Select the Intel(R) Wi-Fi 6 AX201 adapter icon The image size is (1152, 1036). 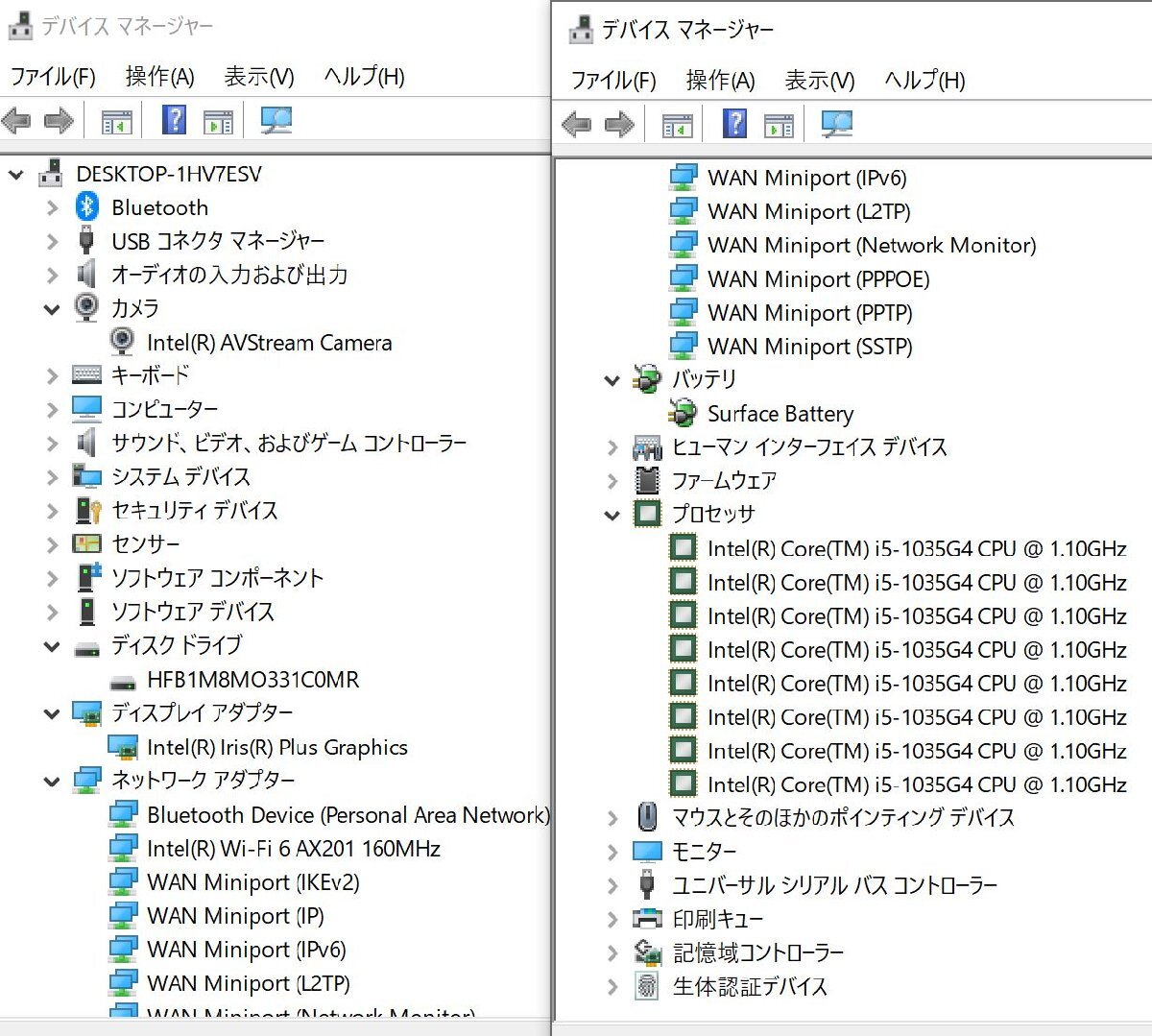coord(123,848)
